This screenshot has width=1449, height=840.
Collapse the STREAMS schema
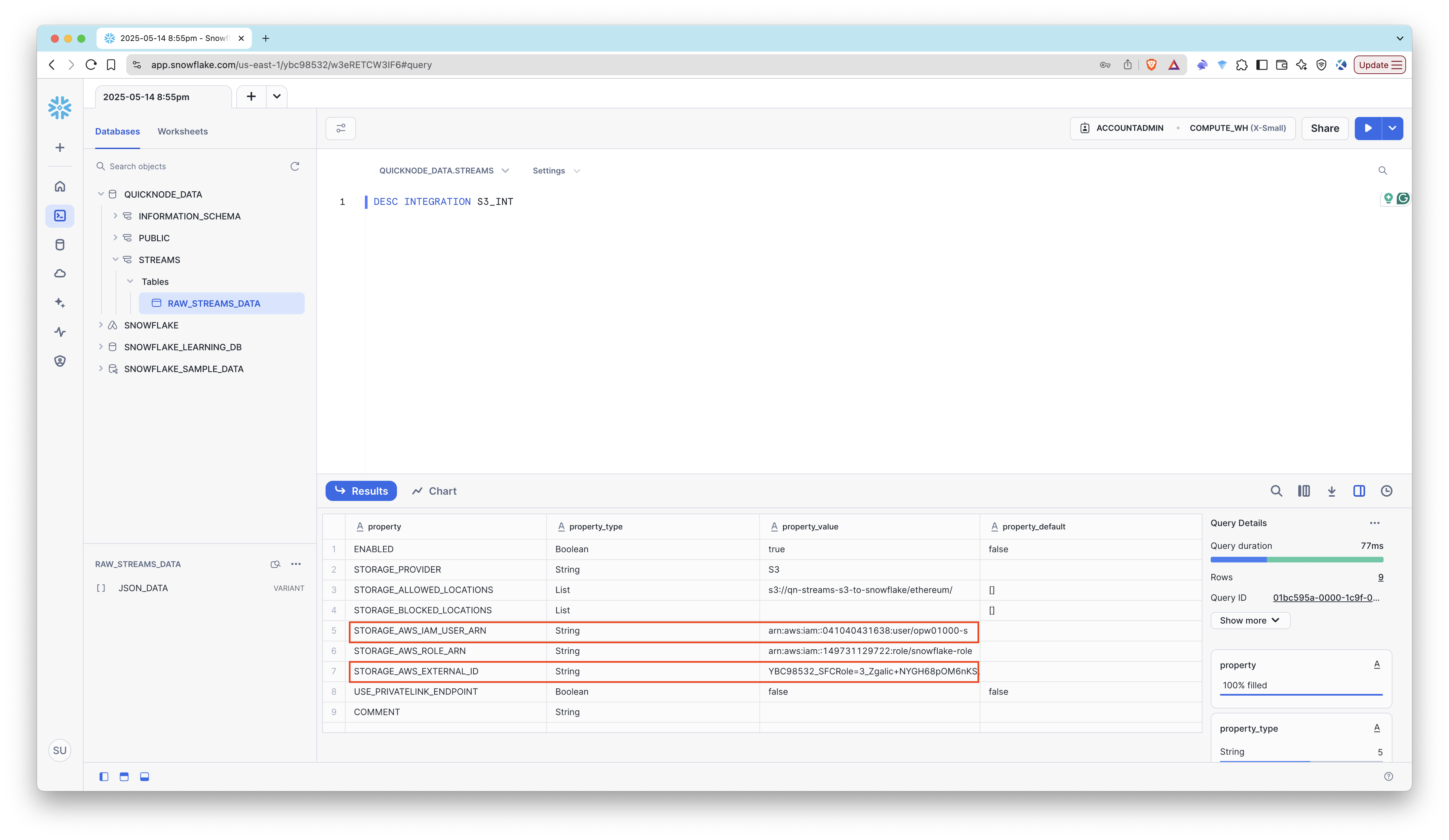click(x=116, y=259)
